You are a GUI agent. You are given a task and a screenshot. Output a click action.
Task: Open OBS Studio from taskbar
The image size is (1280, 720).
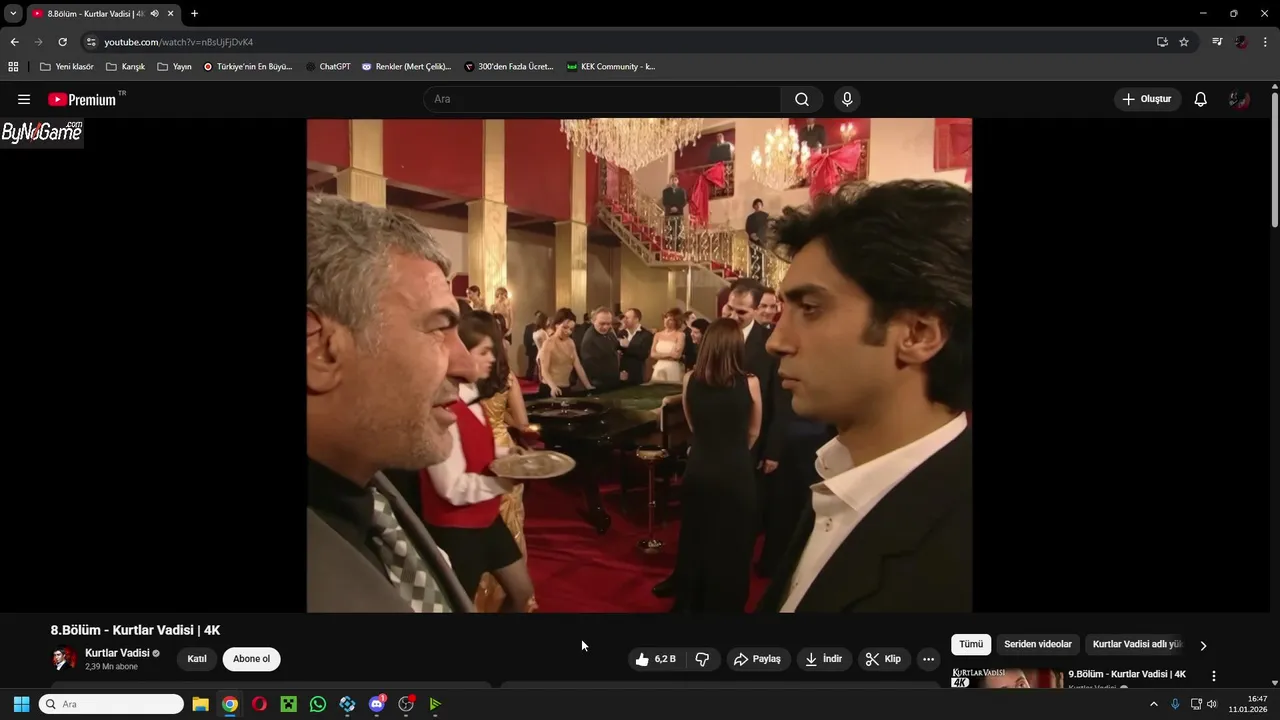[406, 704]
